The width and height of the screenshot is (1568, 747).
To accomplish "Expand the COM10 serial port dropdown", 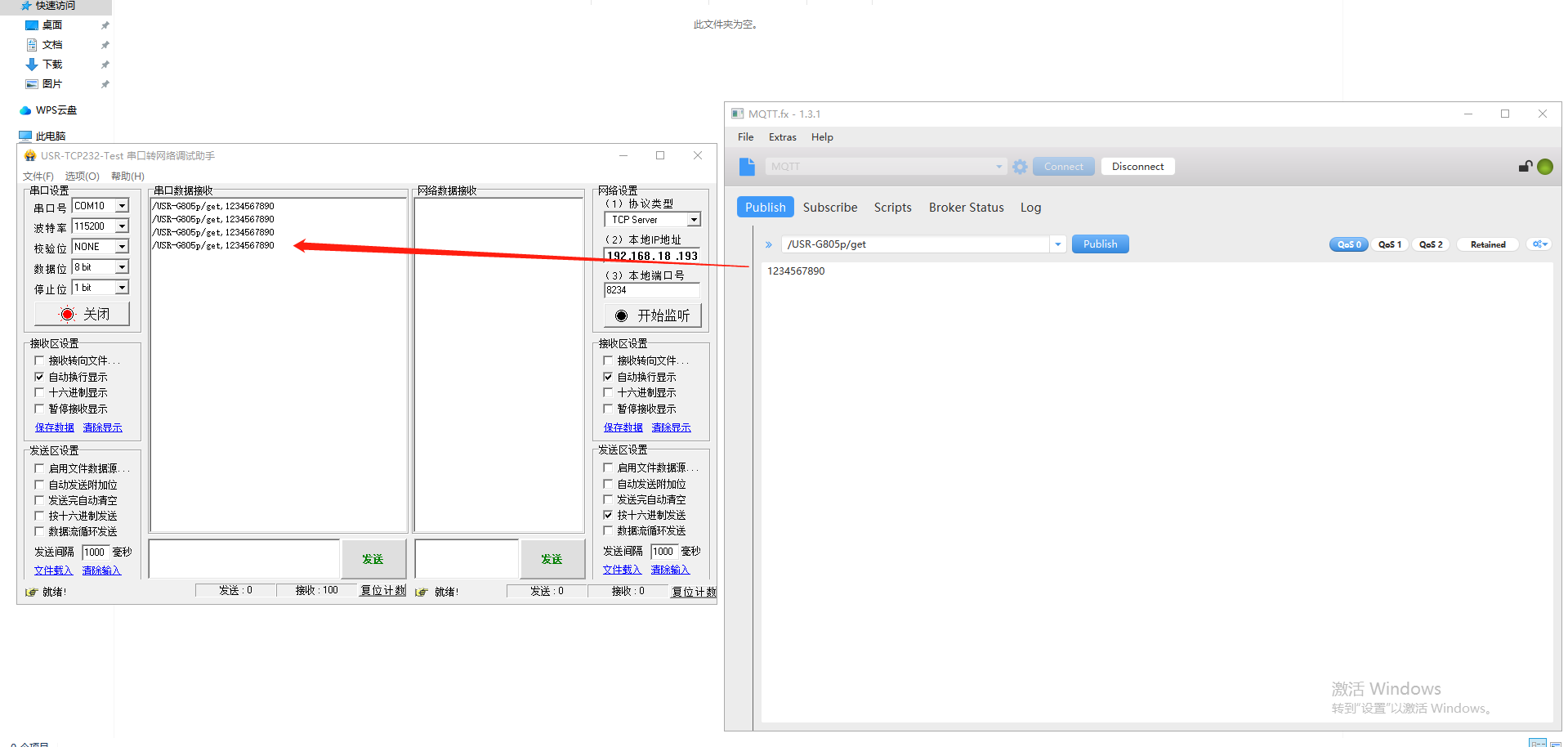I will (122, 206).
